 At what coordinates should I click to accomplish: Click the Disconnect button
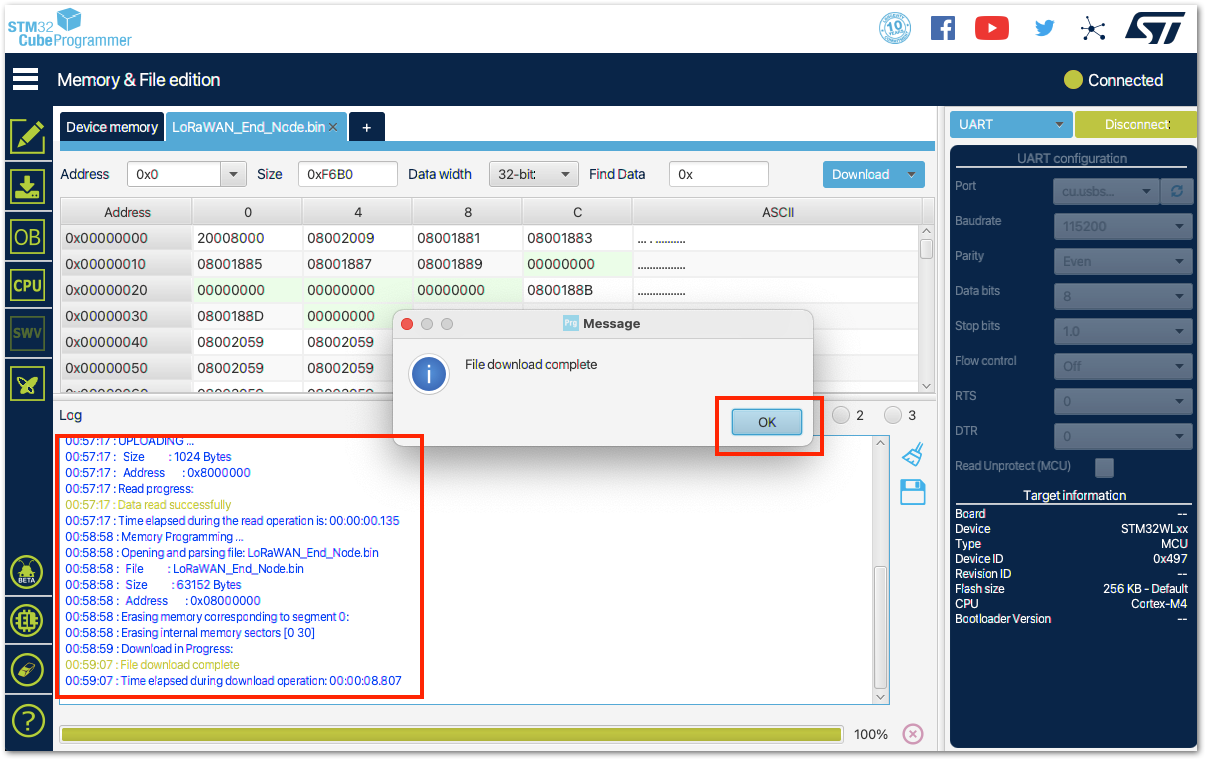(1136, 125)
